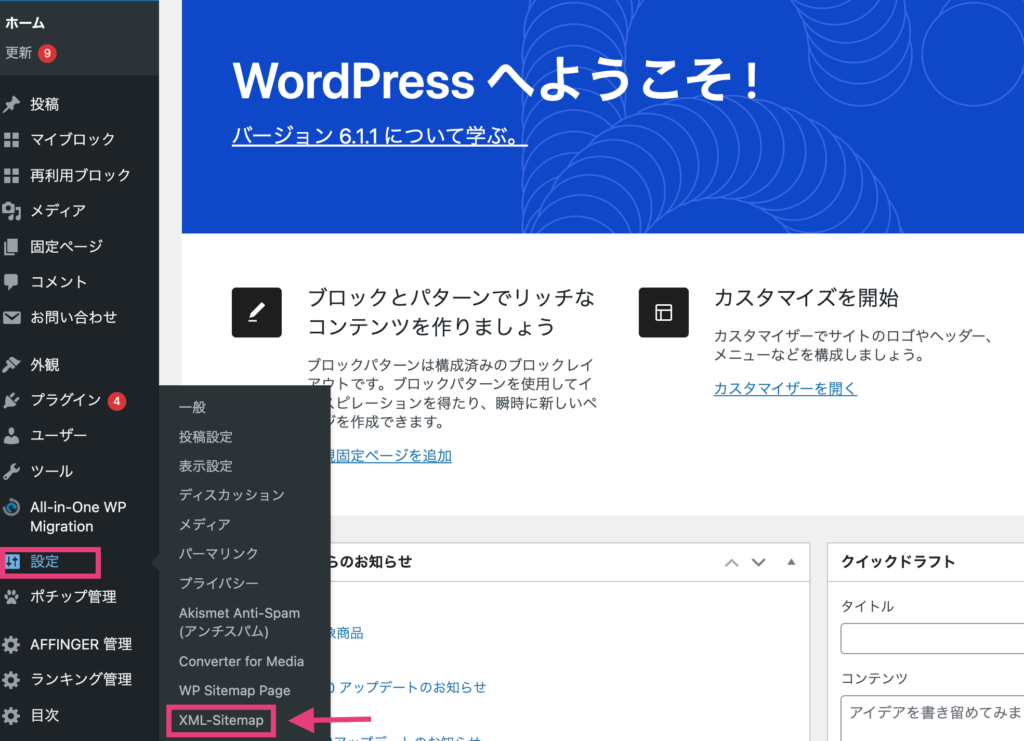
Task: Open the AFFINGER 管理 menu
Action: tap(79, 644)
